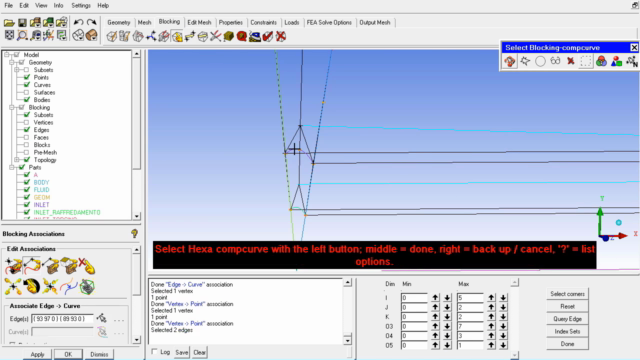Toggle the FLUID part checkbox
The image size is (640, 360).
click(27, 190)
